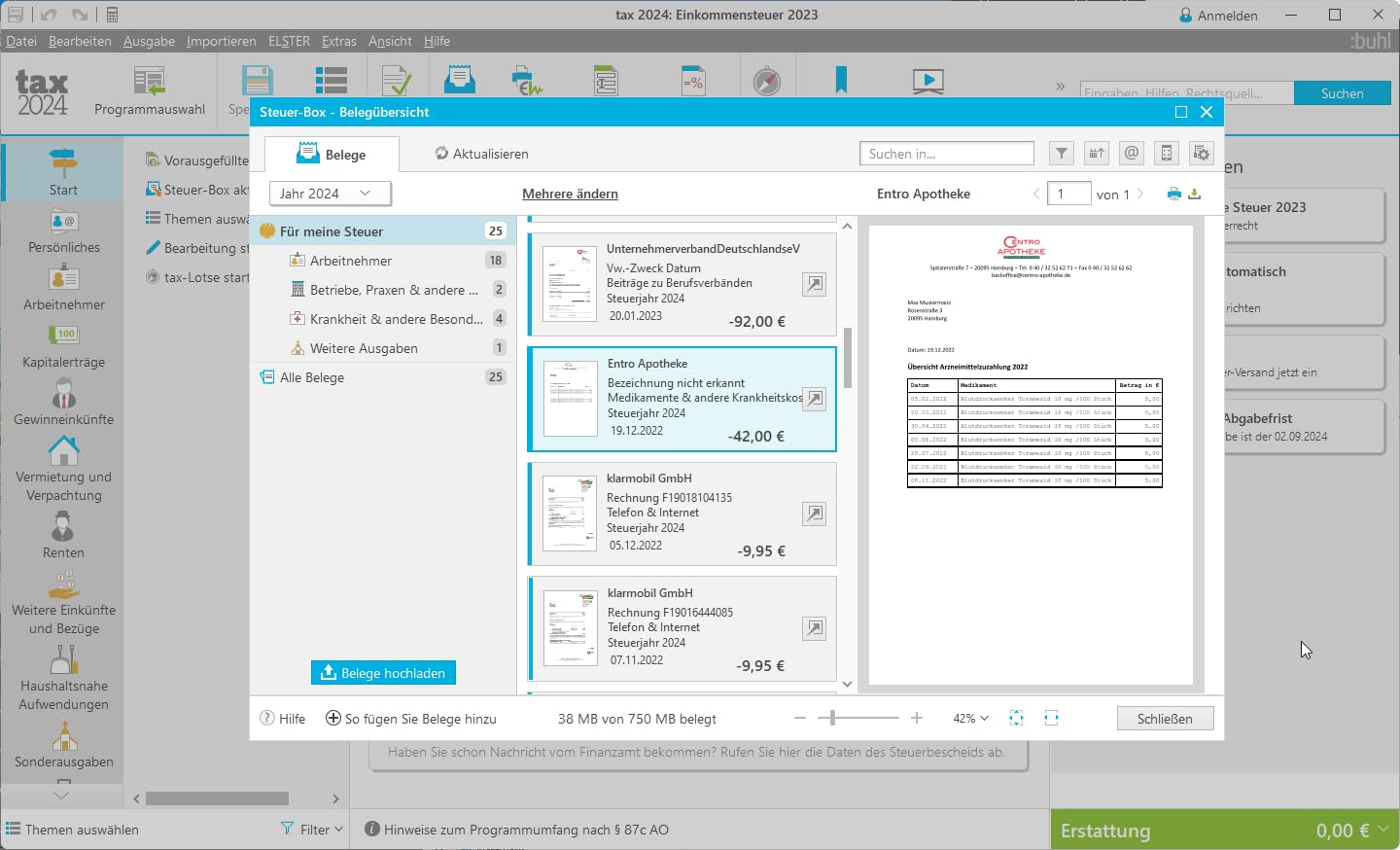Download the Entro Apotheke receipt
This screenshot has width=1400, height=850.
pos(1195,194)
